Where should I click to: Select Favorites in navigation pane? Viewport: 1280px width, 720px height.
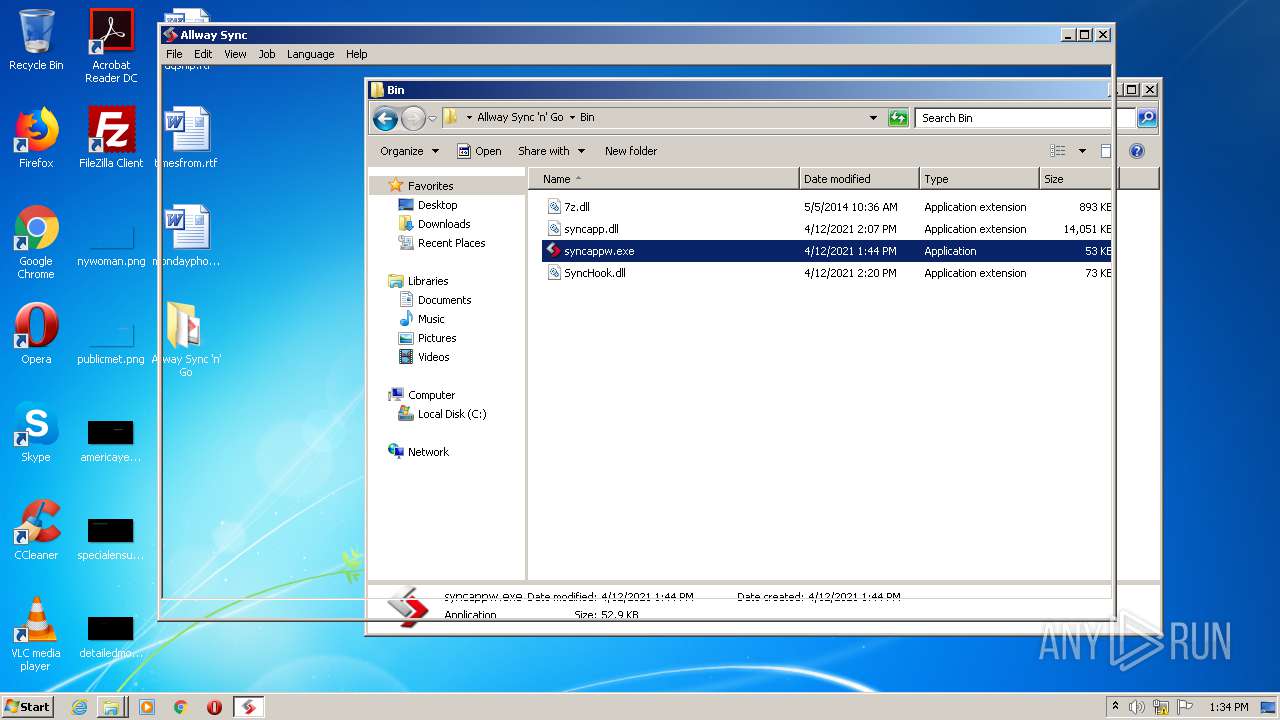click(421, 186)
